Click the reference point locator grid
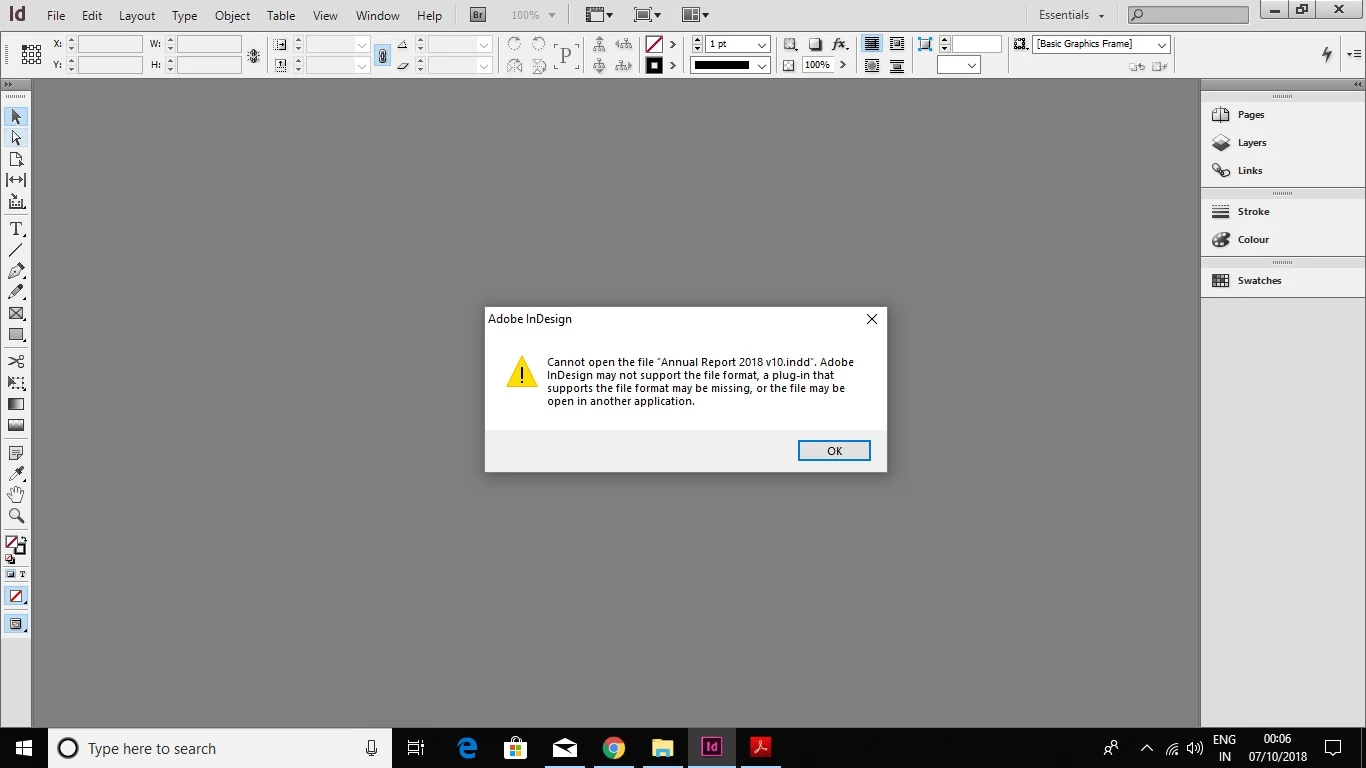Screen dimensions: 1366x768 (31, 54)
